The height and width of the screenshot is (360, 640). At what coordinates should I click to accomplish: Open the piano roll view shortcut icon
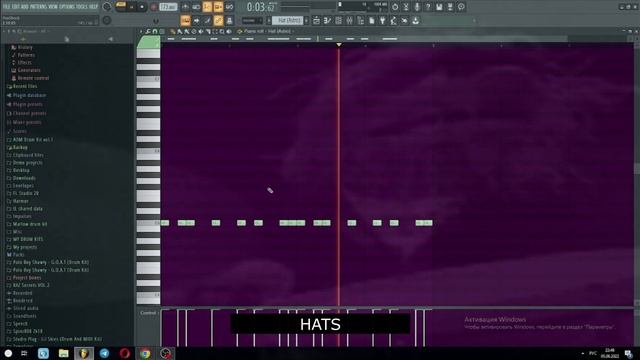(327, 20)
